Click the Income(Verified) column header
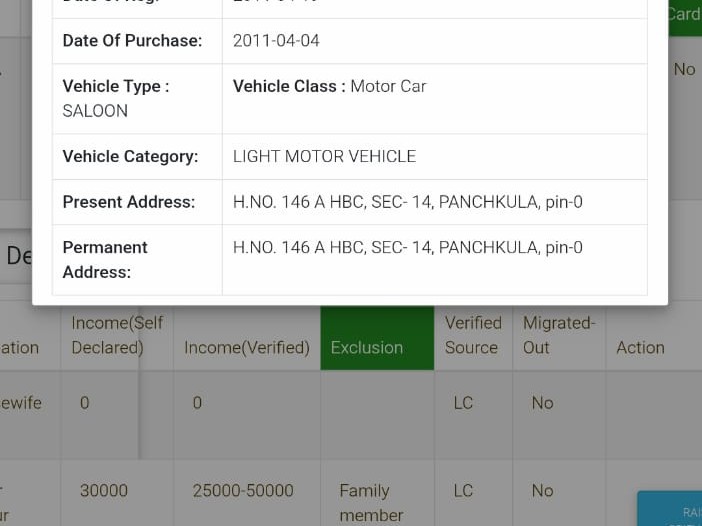This screenshot has width=702, height=526. click(247, 348)
